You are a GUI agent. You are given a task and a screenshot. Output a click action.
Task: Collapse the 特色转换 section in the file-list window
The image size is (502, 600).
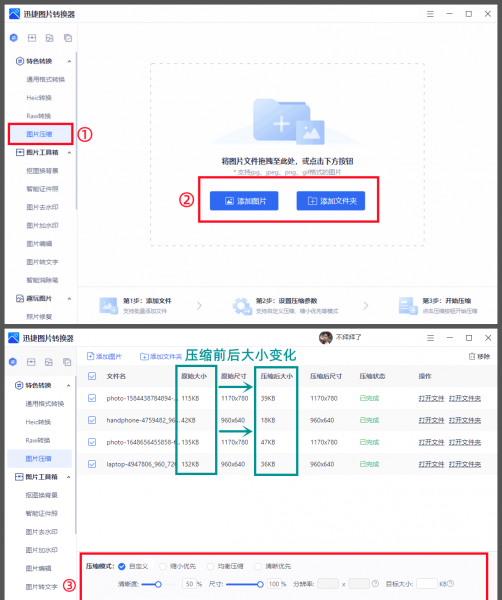click(68, 385)
